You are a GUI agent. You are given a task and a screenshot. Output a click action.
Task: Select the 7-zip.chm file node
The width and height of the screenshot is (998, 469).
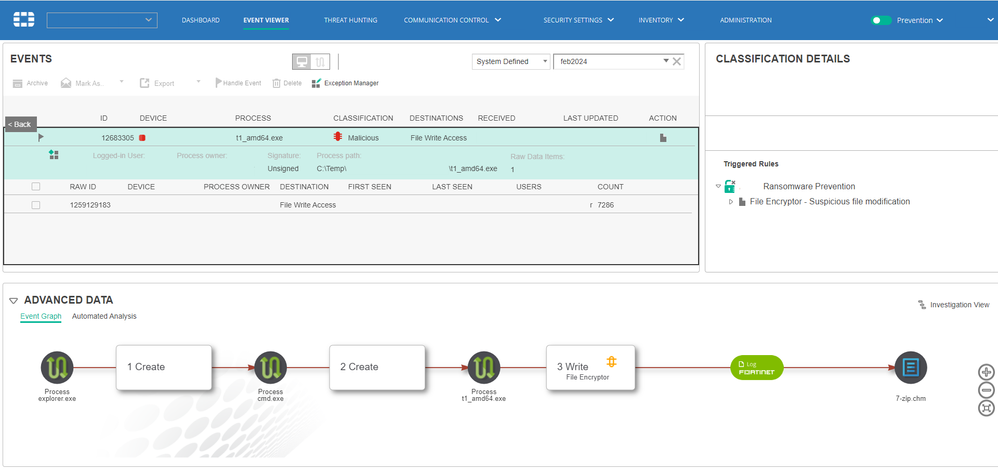[x=910, y=368]
